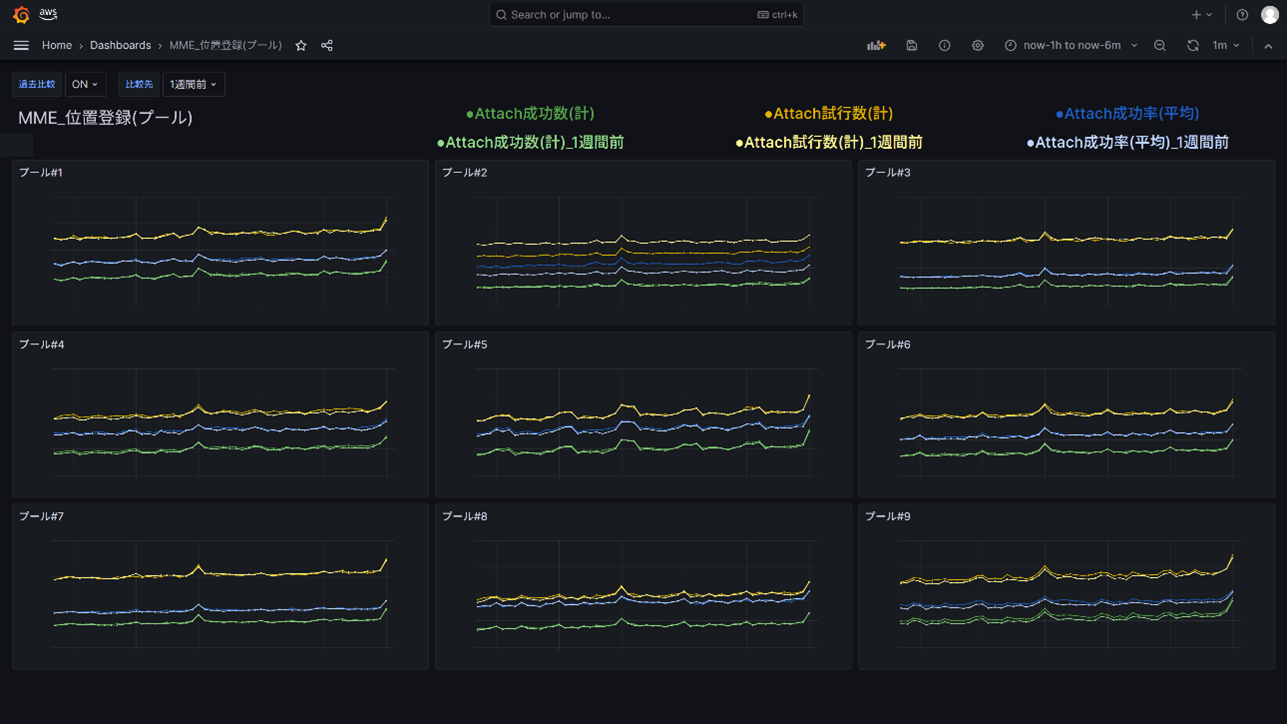
Task: Open the 1m refresh interval dropdown
Action: (x=1227, y=46)
